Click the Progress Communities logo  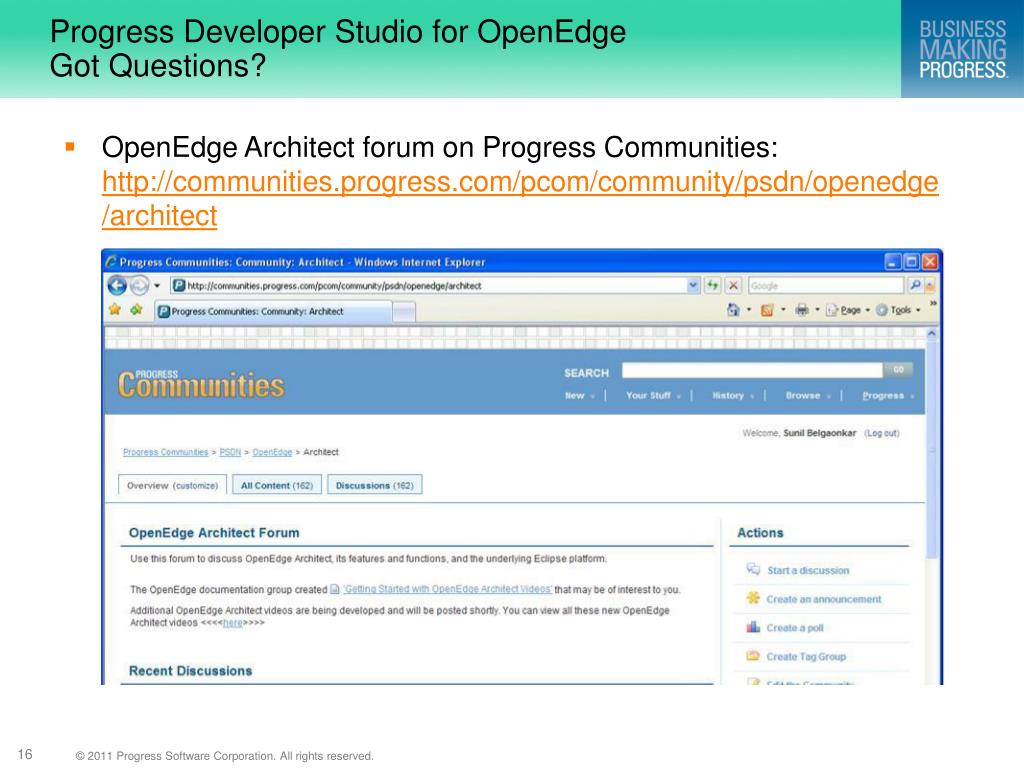click(200, 384)
